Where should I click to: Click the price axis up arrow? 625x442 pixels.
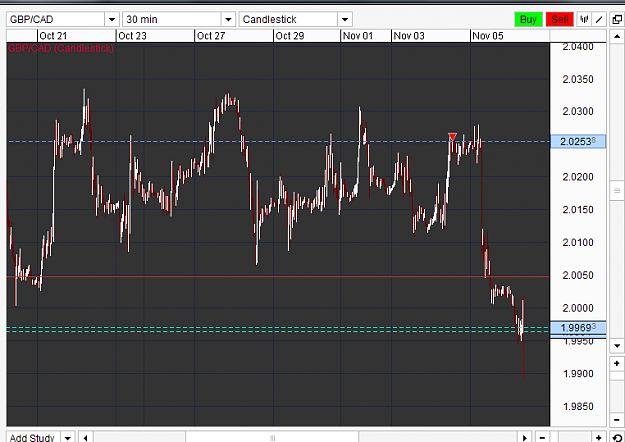pos(617,36)
